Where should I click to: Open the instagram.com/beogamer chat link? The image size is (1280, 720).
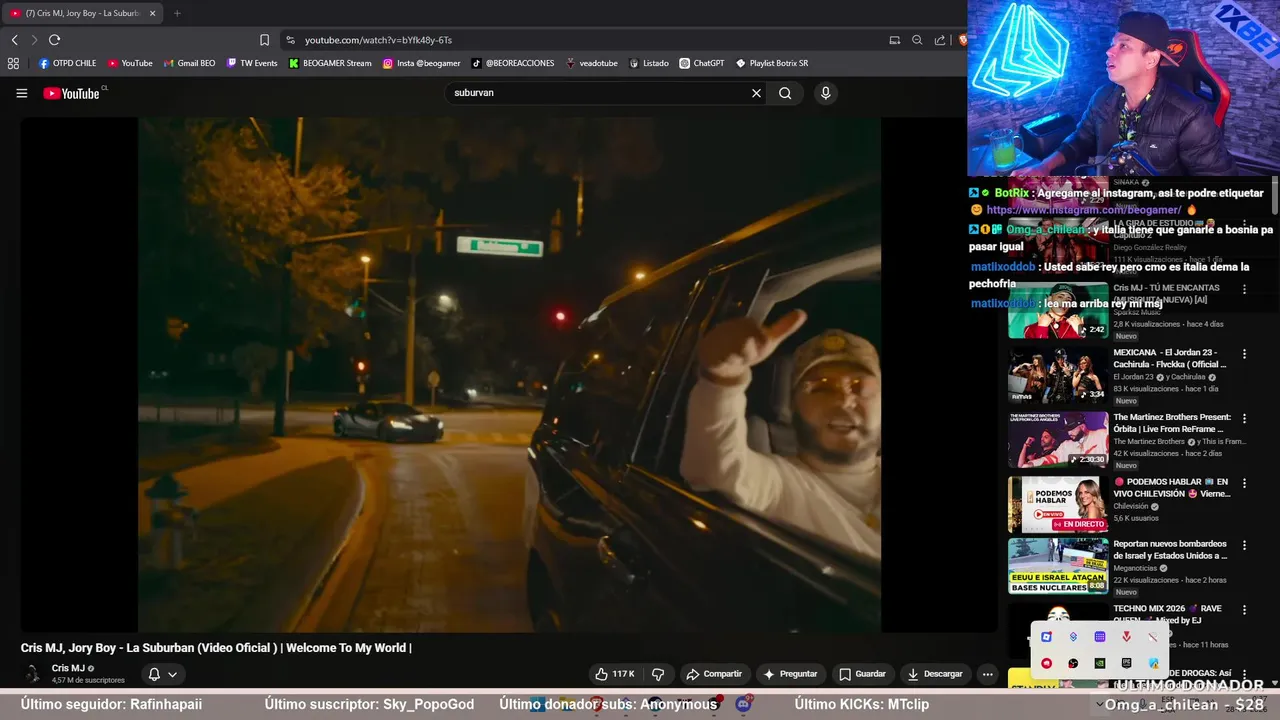(1084, 210)
